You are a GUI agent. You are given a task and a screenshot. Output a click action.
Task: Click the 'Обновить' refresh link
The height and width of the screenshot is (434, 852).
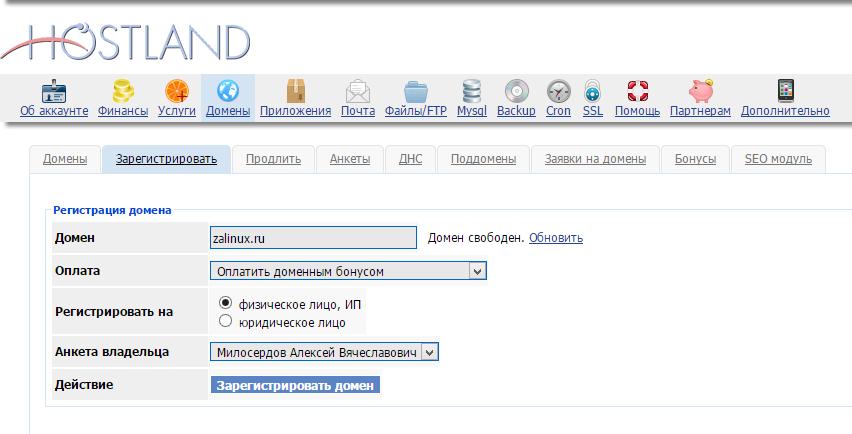pyautogui.click(x=556, y=238)
